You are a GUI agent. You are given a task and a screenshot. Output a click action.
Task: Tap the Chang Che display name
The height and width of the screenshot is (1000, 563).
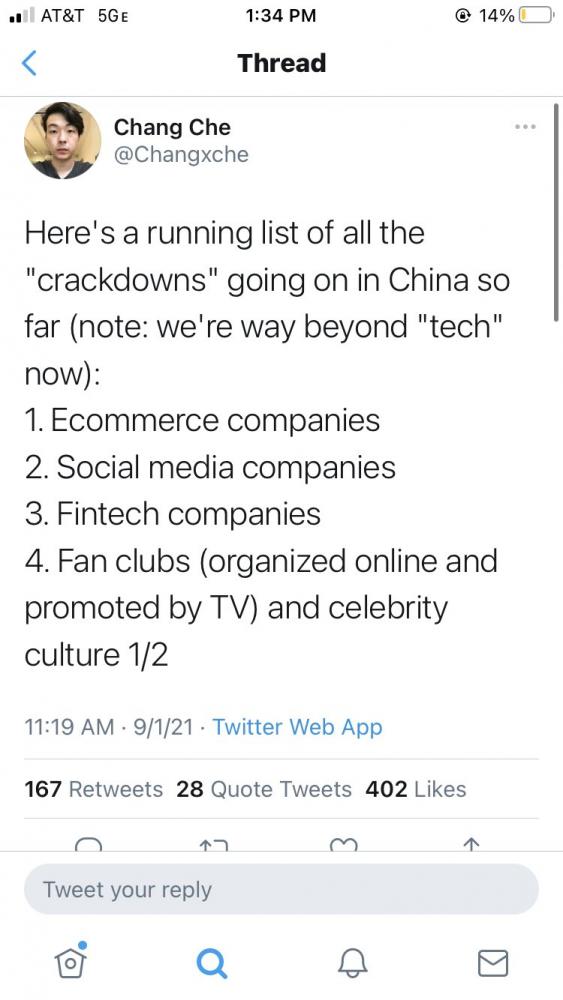(172, 127)
